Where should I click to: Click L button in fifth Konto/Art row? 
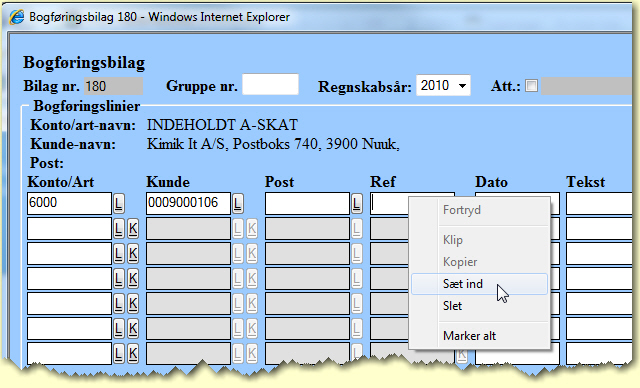119,303
